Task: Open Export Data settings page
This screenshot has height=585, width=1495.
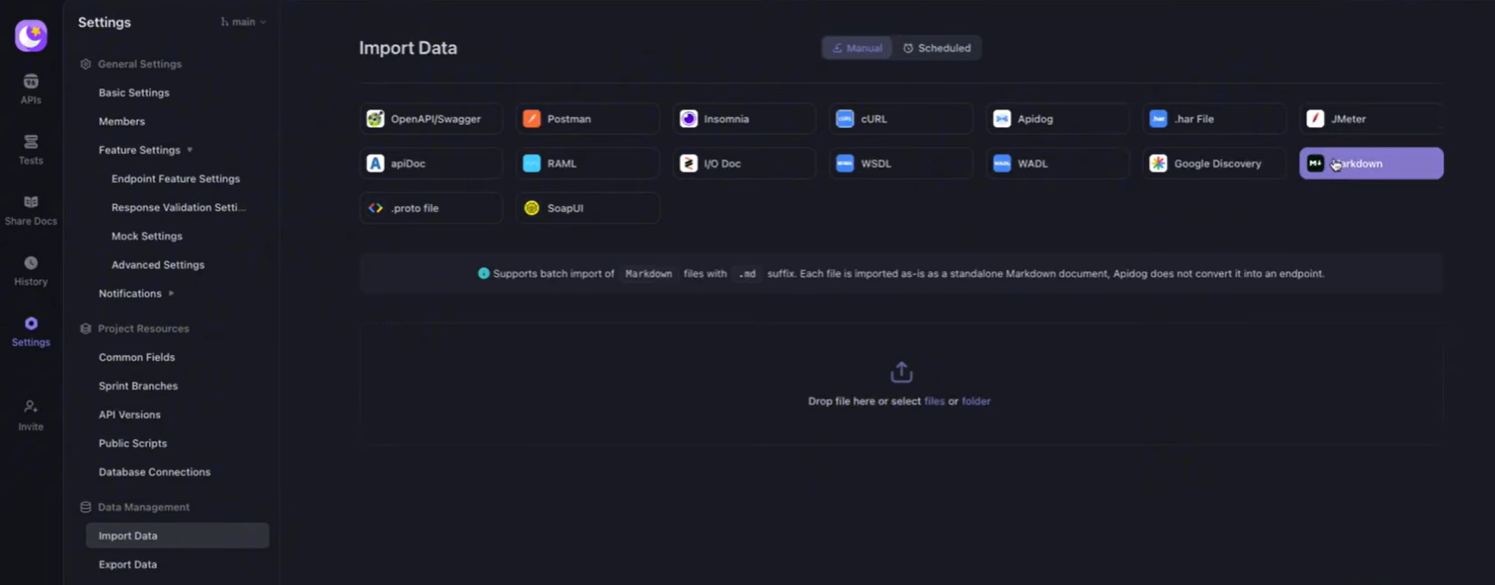Action: (128, 565)
